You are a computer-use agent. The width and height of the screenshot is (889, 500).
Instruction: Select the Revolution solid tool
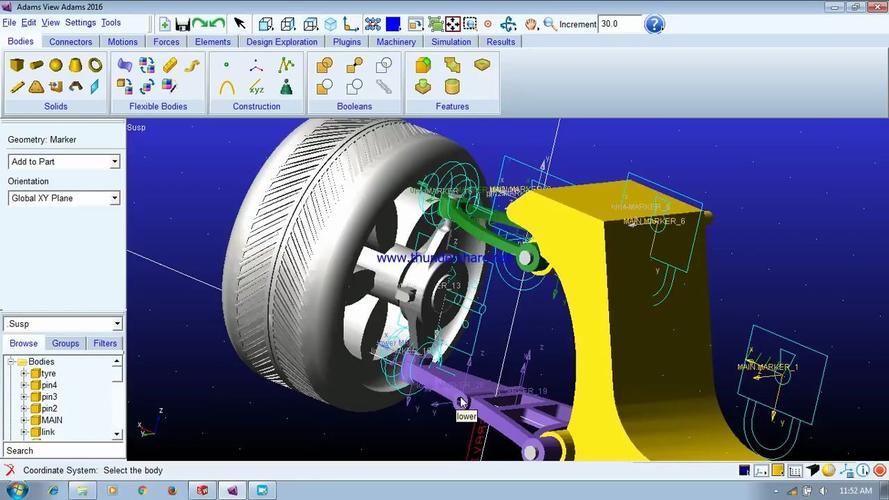75,87
